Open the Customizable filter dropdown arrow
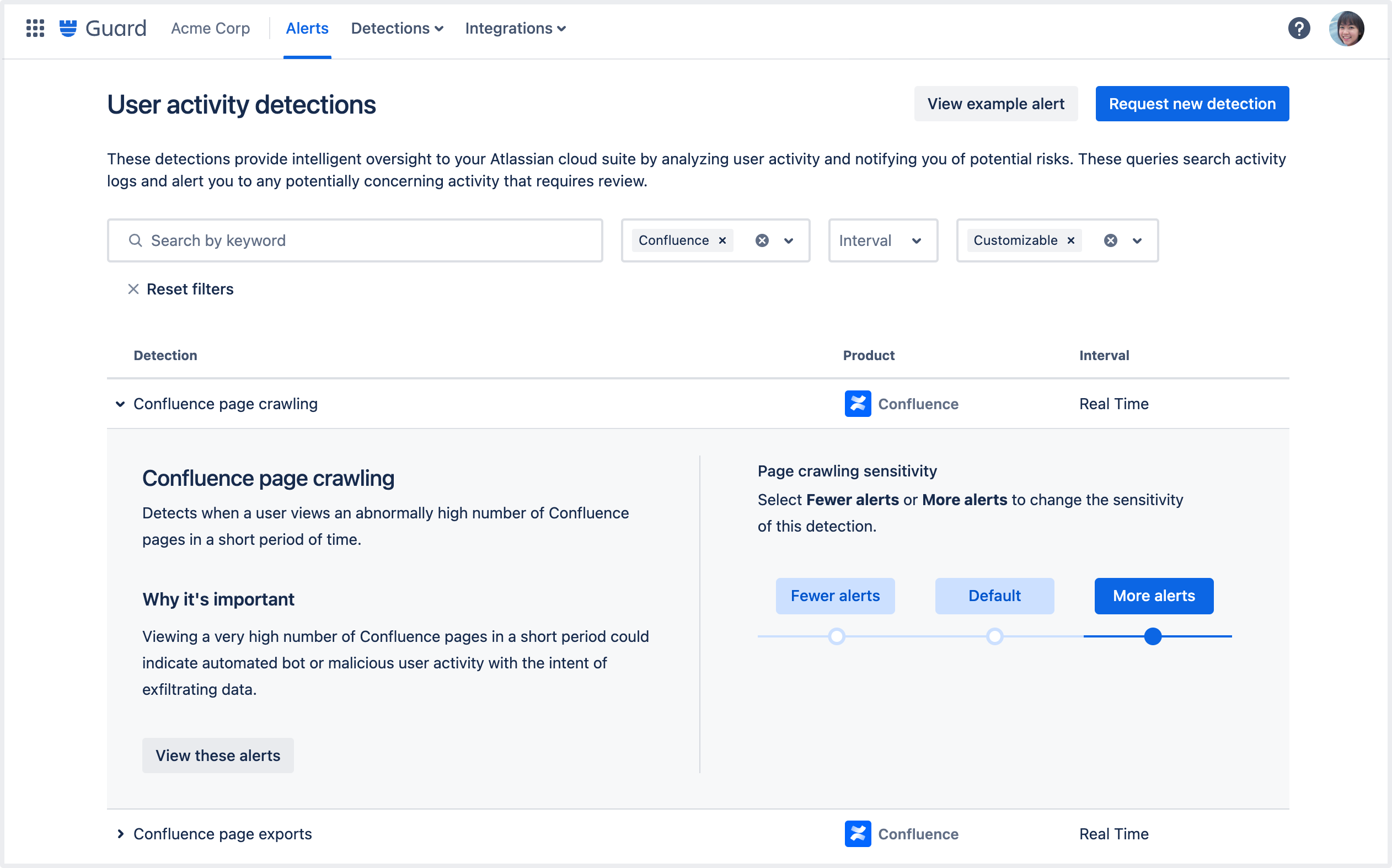The width and height of the screenshot is (1392, 868). (x=1137, y=240)
